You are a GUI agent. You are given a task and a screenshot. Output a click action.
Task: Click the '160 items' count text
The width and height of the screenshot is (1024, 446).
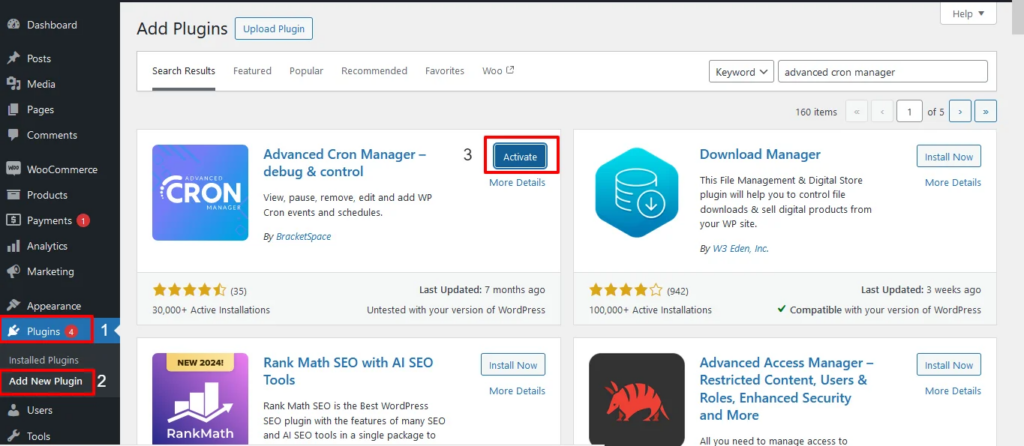(816, 112)
